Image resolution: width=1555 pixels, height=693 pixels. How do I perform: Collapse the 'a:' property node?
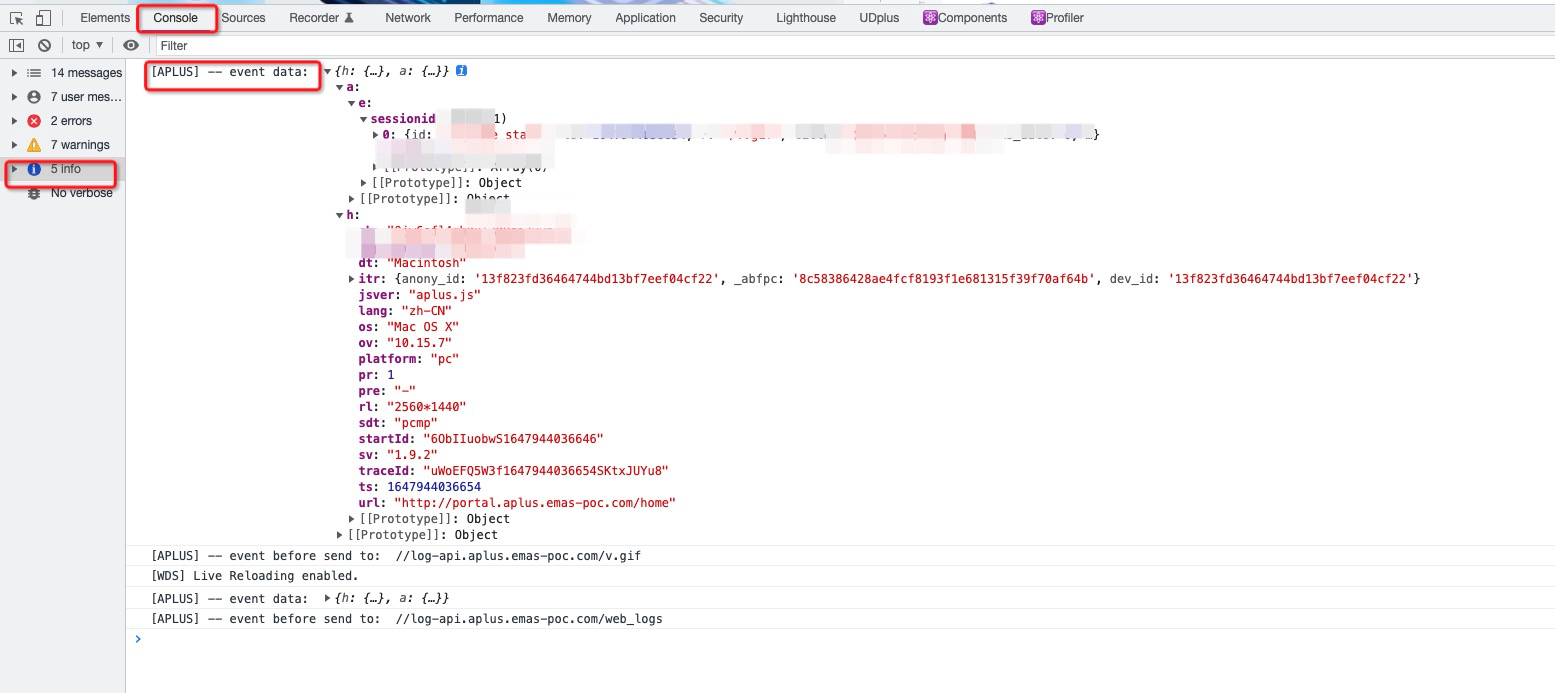(x=339, y=88)
